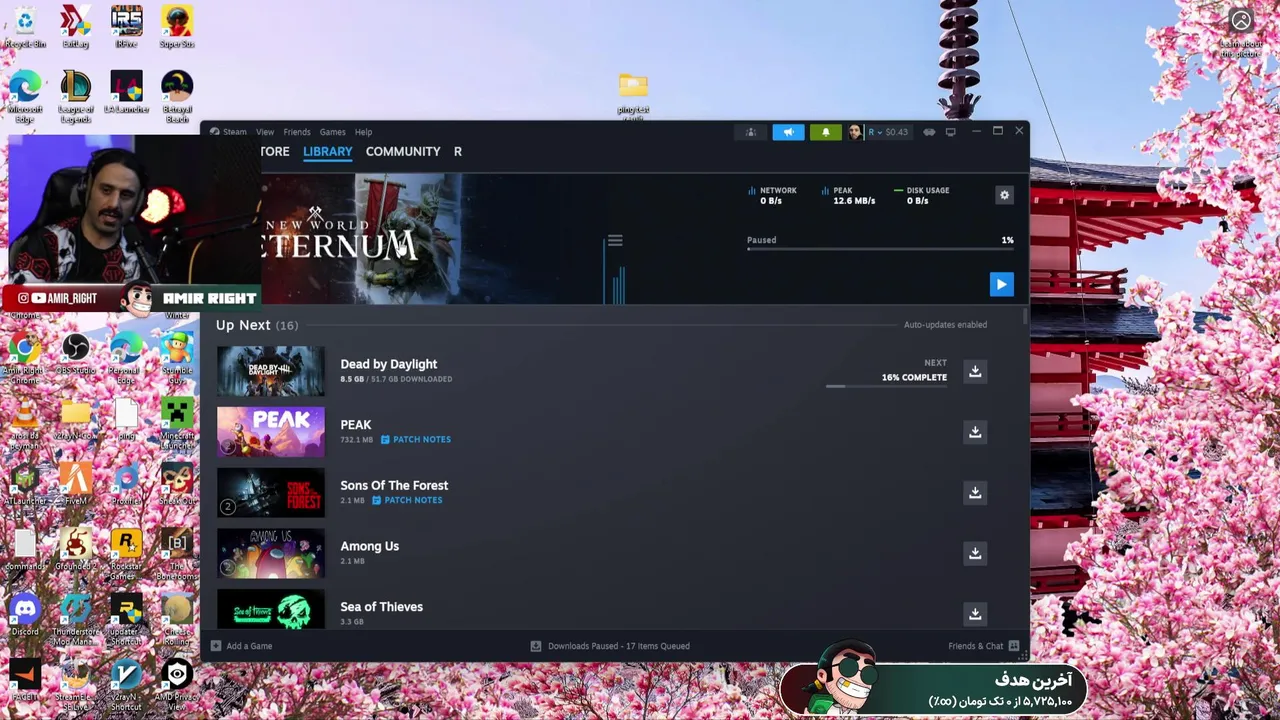
Task: Select the folder at top of the desktop
Action: pos(633,96)
